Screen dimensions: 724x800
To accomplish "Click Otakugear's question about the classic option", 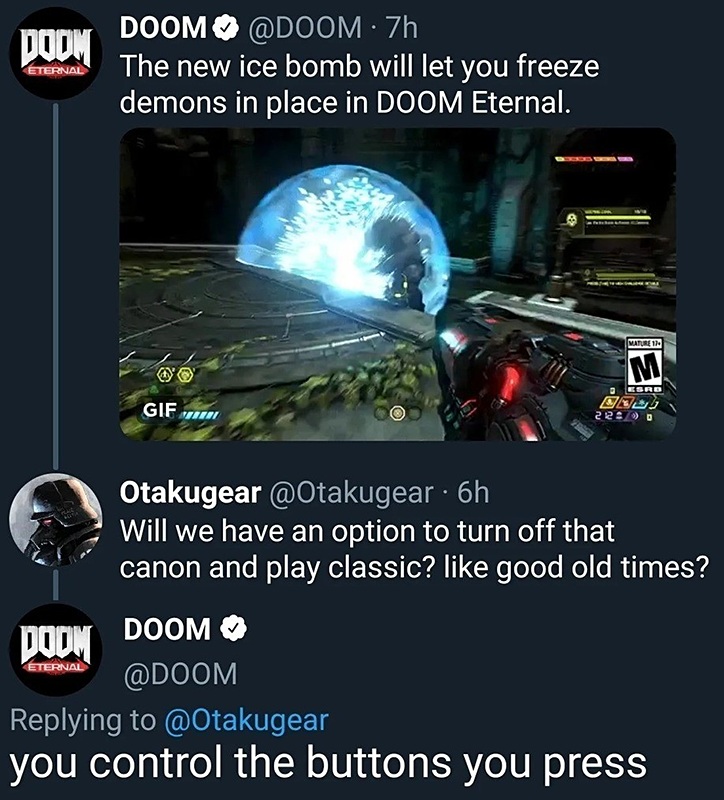I will pyautogui.click(x=414, y=549).
